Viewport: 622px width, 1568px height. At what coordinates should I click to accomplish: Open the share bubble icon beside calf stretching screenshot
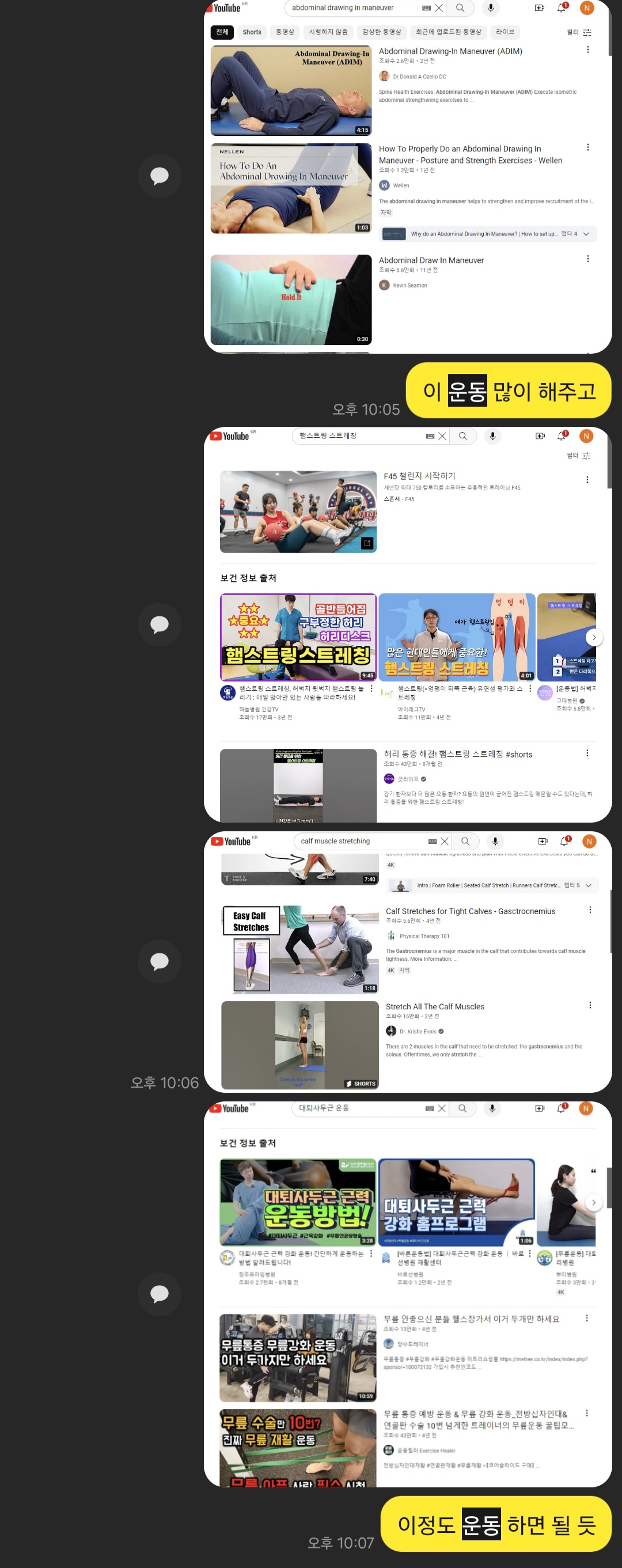click(160, 962)
